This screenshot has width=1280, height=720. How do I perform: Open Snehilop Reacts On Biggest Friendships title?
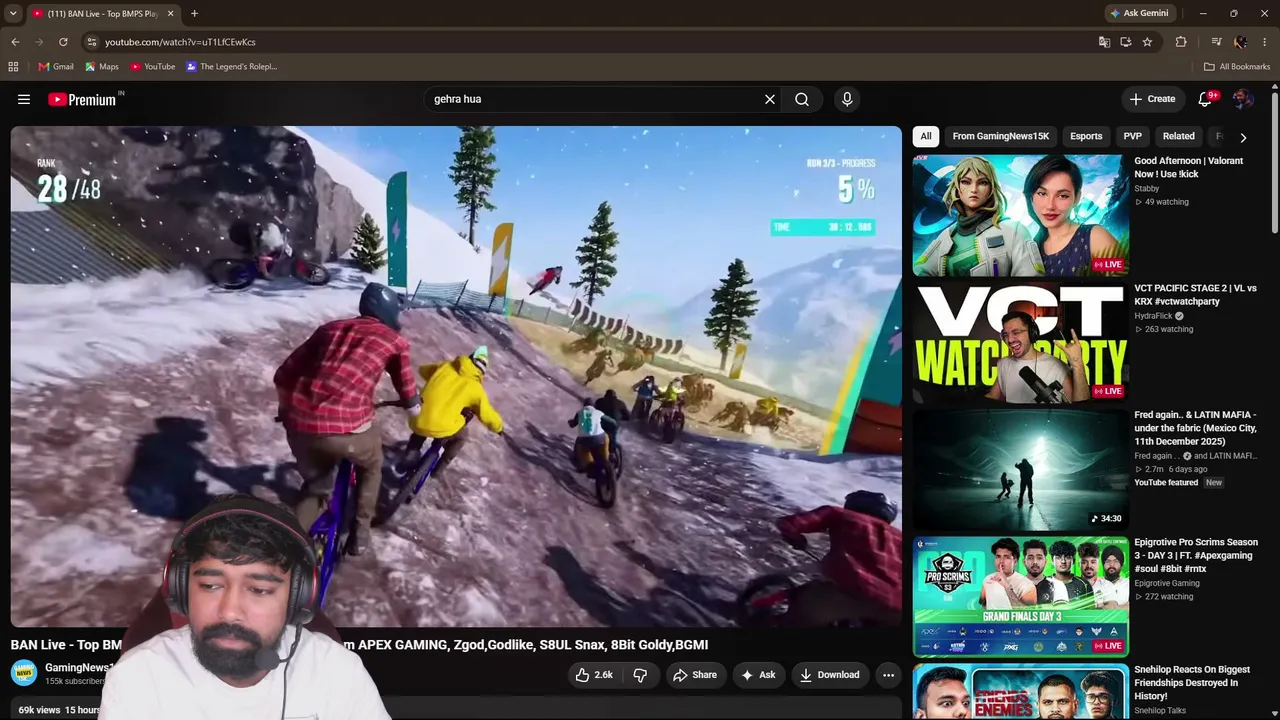point(1192,683)
